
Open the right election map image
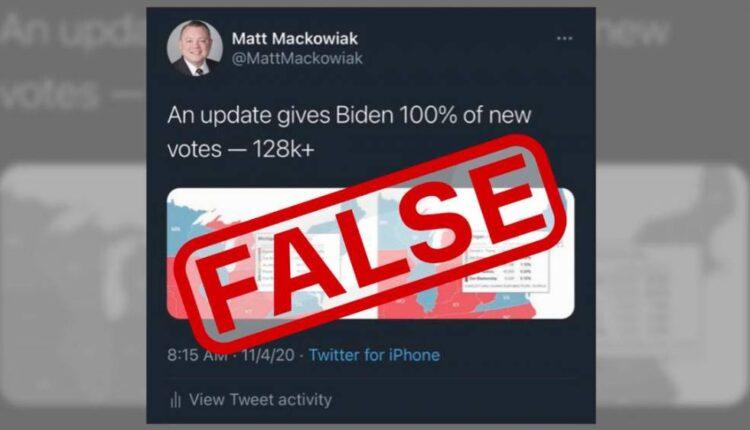click(x=476, y=254)
